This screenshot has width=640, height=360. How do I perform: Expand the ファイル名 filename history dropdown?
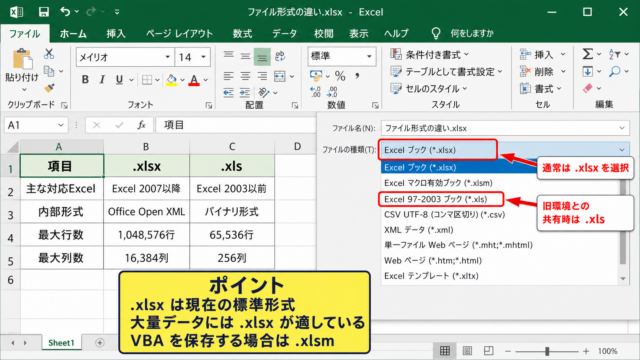(x=622, y=128)
